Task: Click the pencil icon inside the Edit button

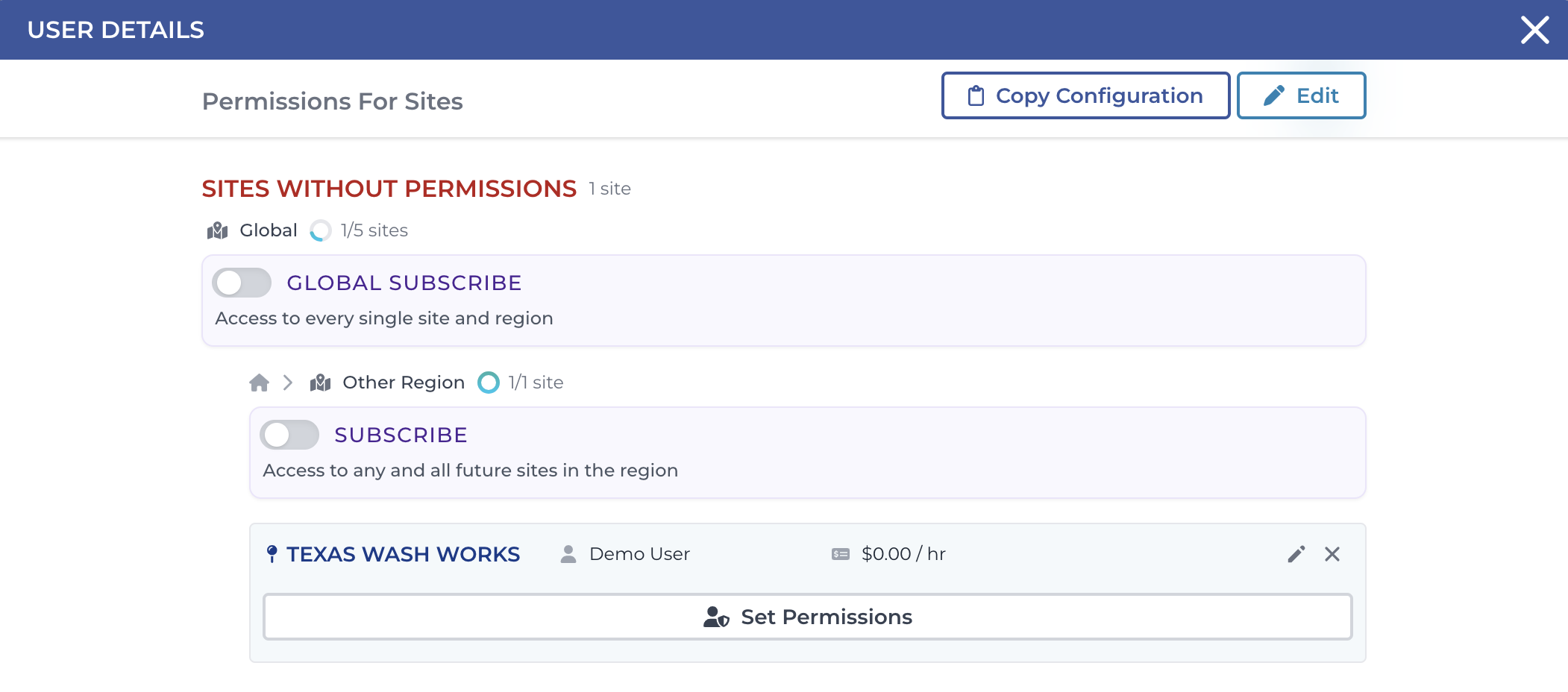Action: [1275, 95]
